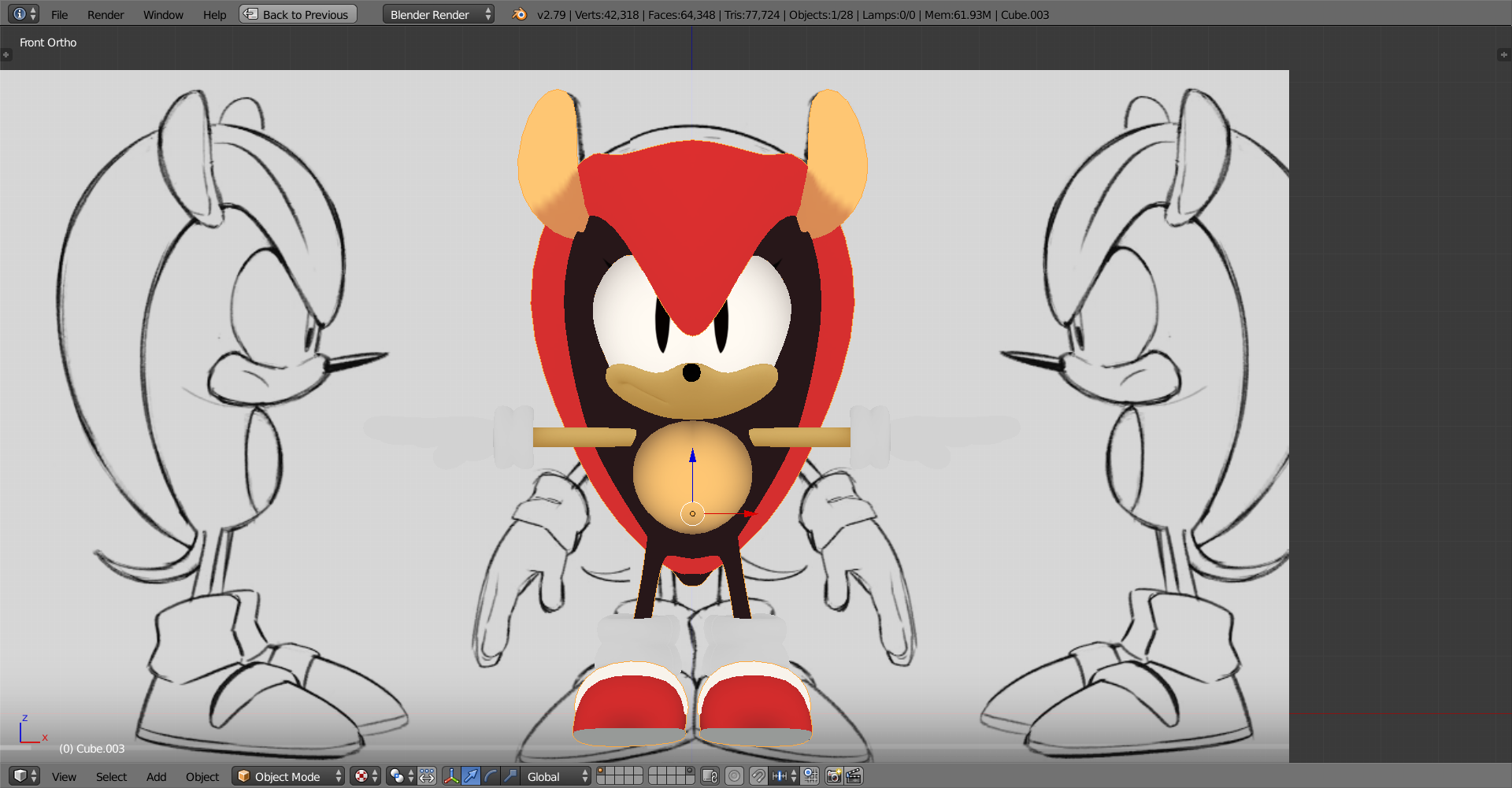
Task: Toggle the 3D manipulator widget icon
Action: [451, 776]
